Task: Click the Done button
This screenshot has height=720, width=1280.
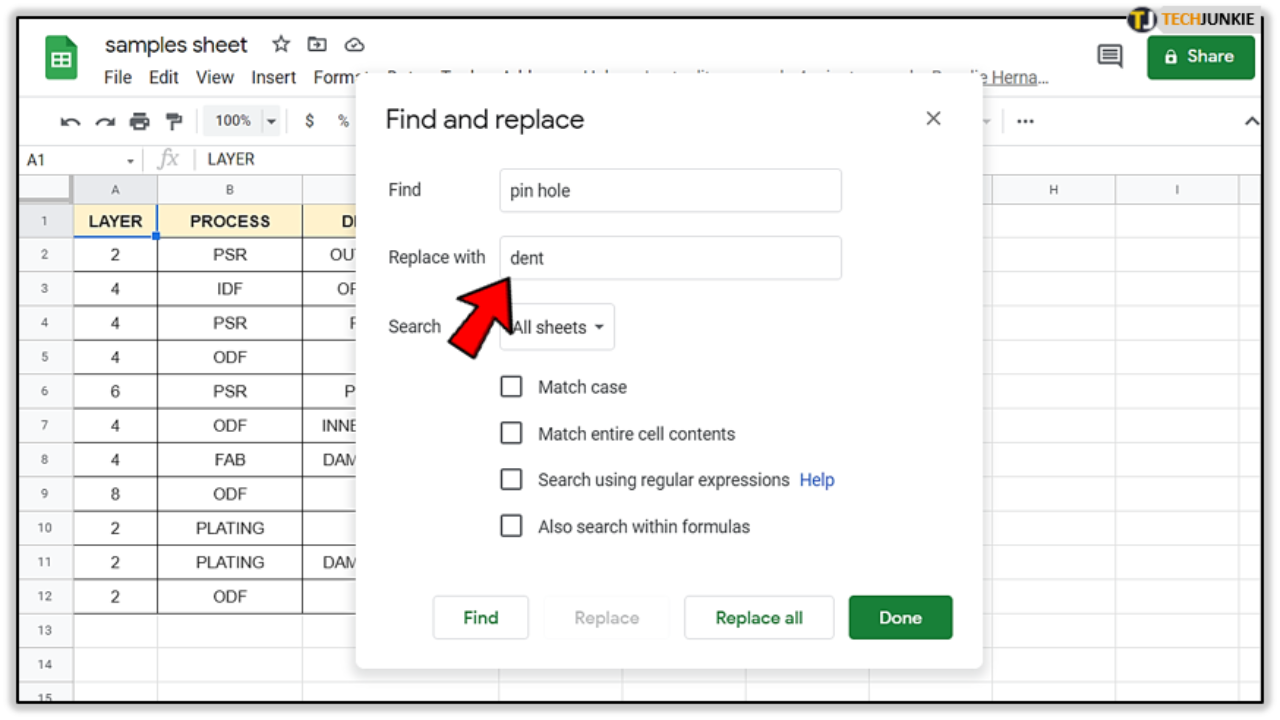Action: (x=900, y=617)
